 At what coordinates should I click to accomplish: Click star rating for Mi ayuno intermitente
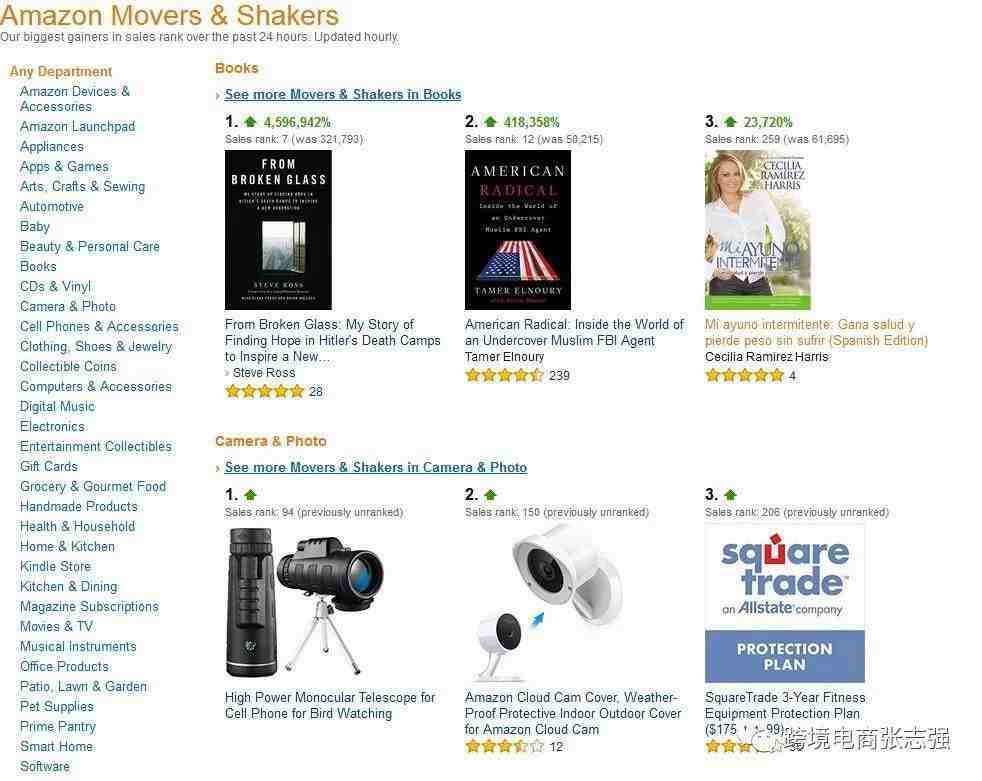point(744,375)
